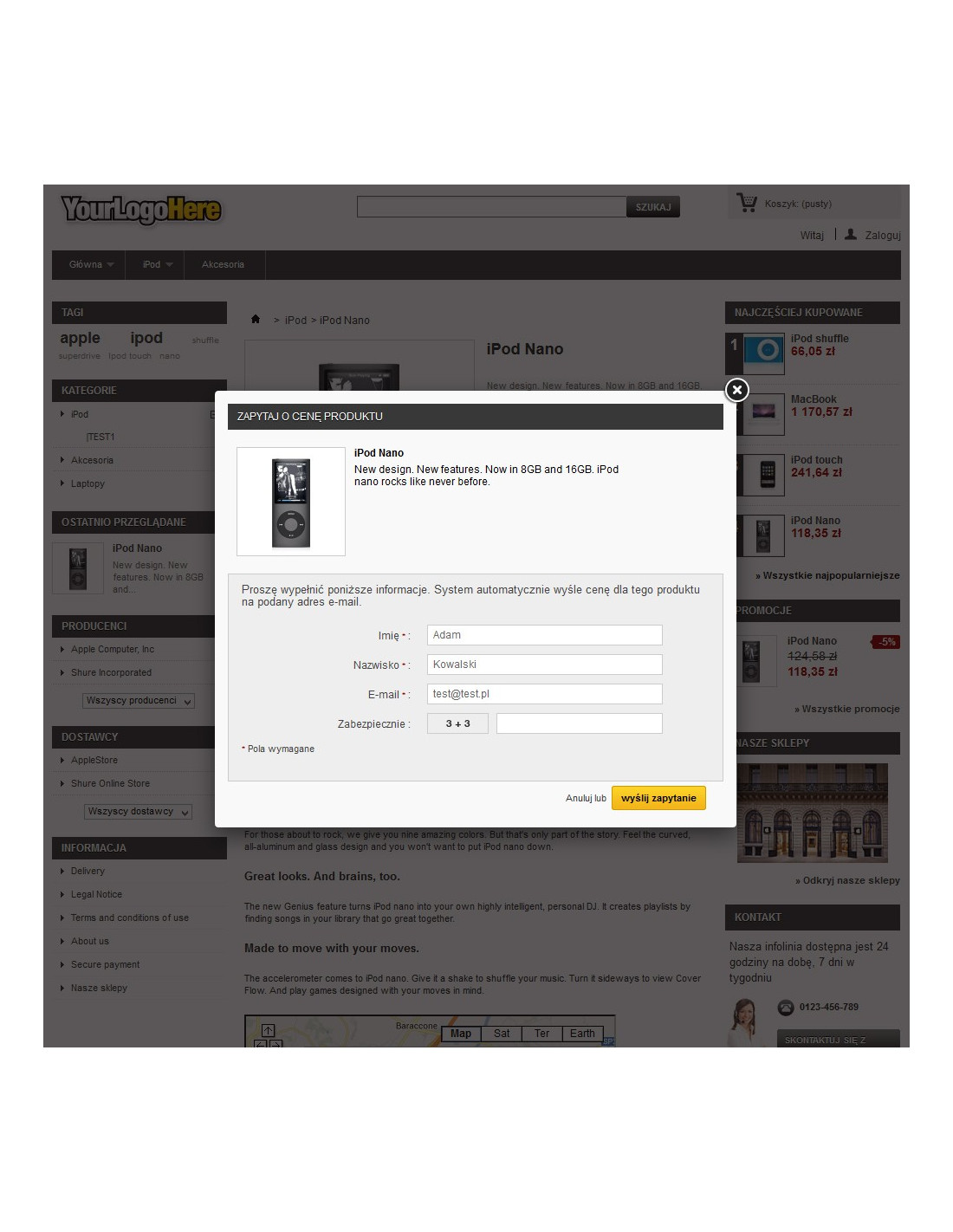This screenshot has height=1232, width=953.
Task: Switch map view to Sat
Action: click(502, 1034)
